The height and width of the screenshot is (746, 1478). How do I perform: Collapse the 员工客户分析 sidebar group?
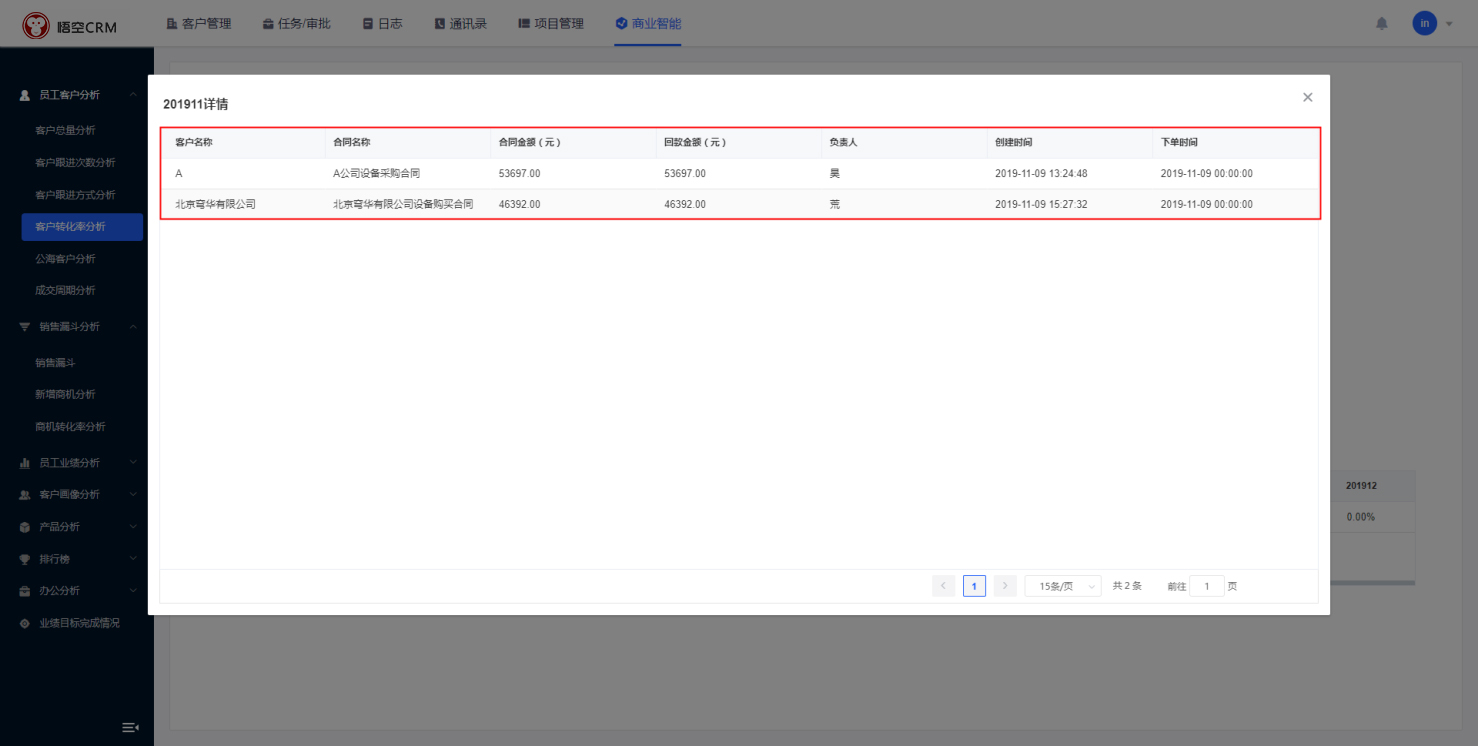77,95
